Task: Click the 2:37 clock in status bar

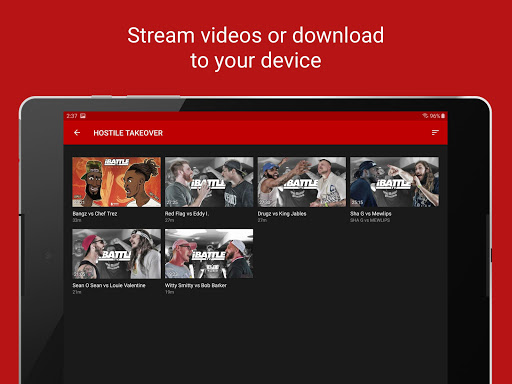Action: 72,116
